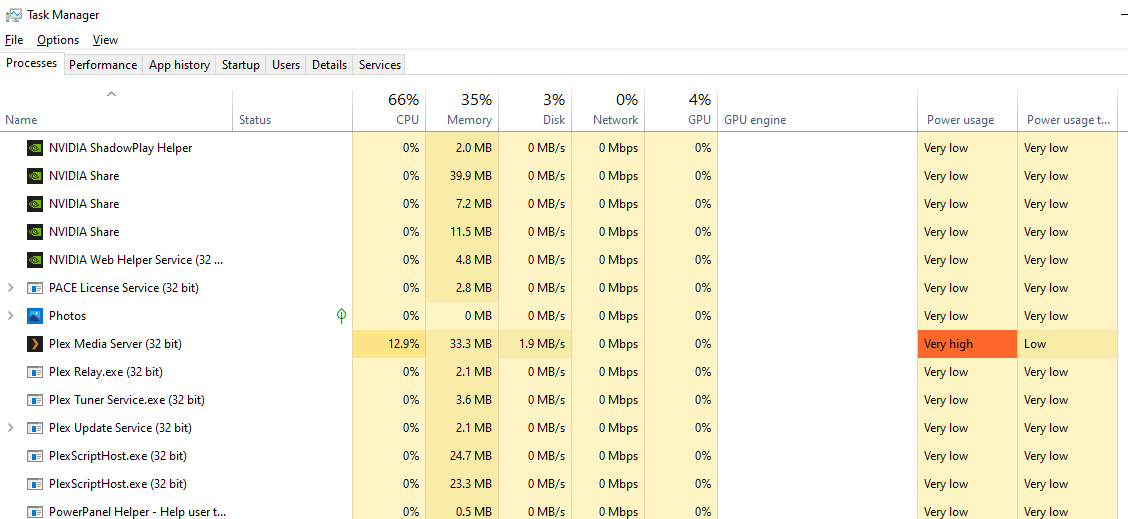Open the Options menu

pyautogui.click(x=58, y=40)
